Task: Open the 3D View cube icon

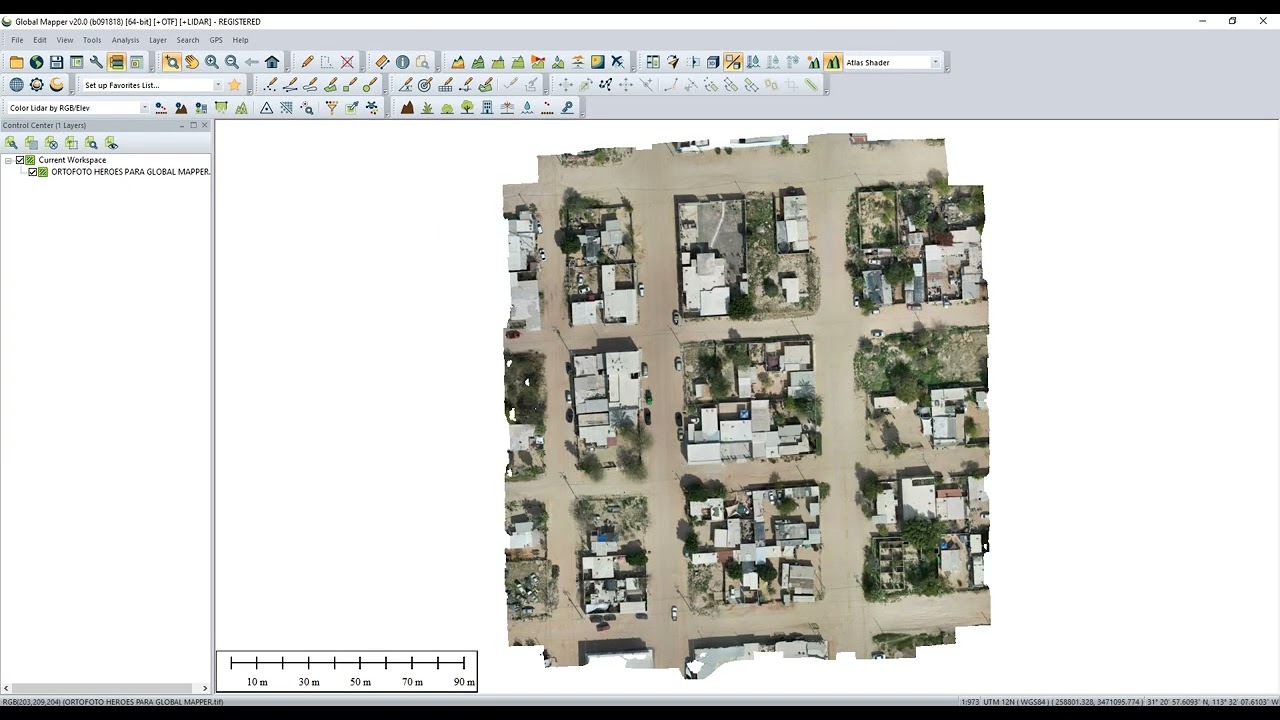Action: point(713,62)
